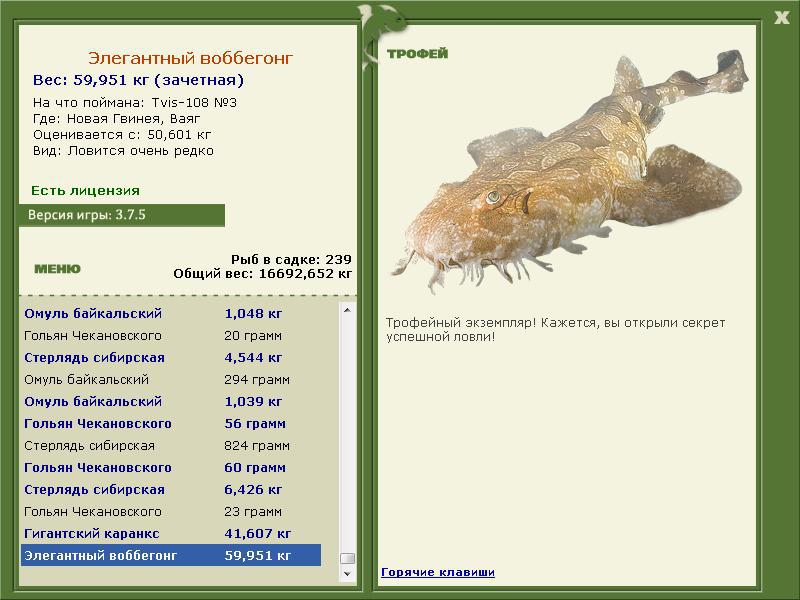Select Стерлядь сибирская 6,426 кг row
The height and width of the screenshot is (600, 800).
tap(171, 490)
